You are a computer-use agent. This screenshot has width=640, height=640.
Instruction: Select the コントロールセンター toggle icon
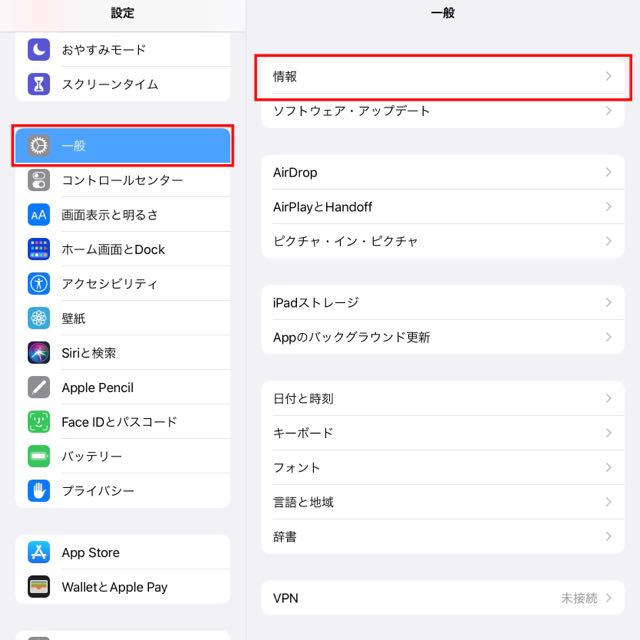39,180
